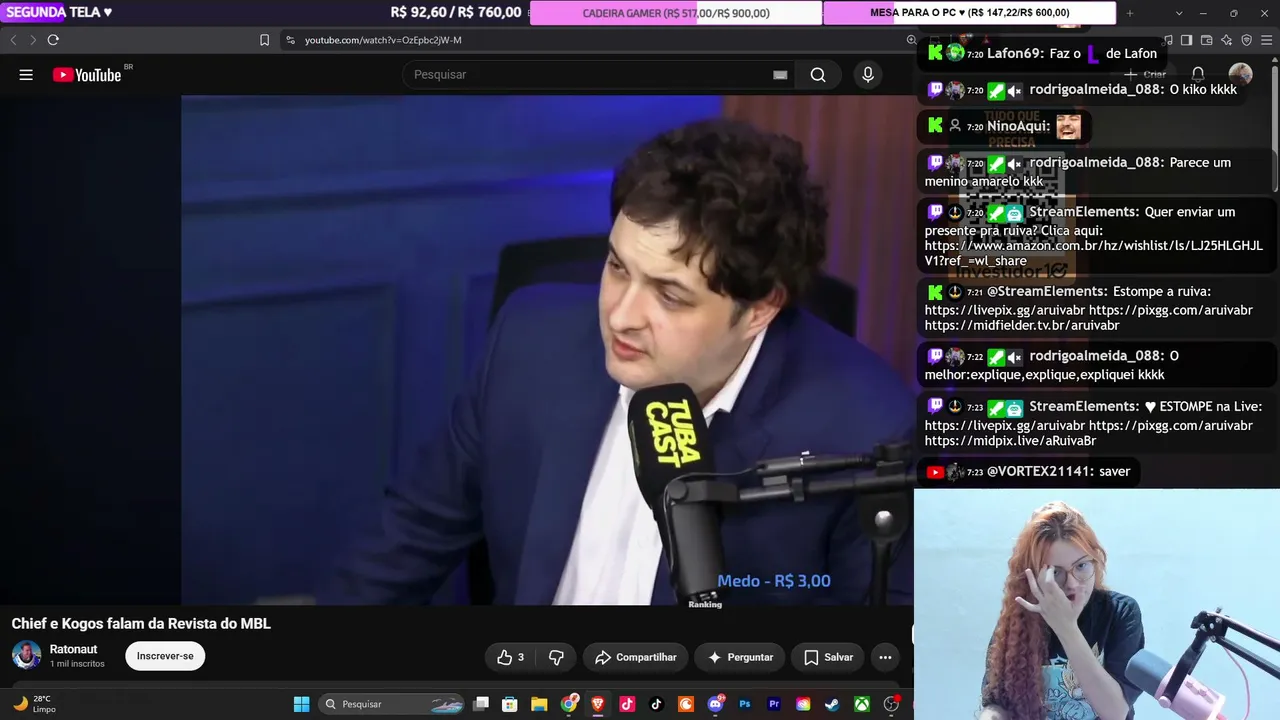Switch to Brave browser on the taskbar
The width and height of the screenshot is (1280, 720).
[597, 704]
